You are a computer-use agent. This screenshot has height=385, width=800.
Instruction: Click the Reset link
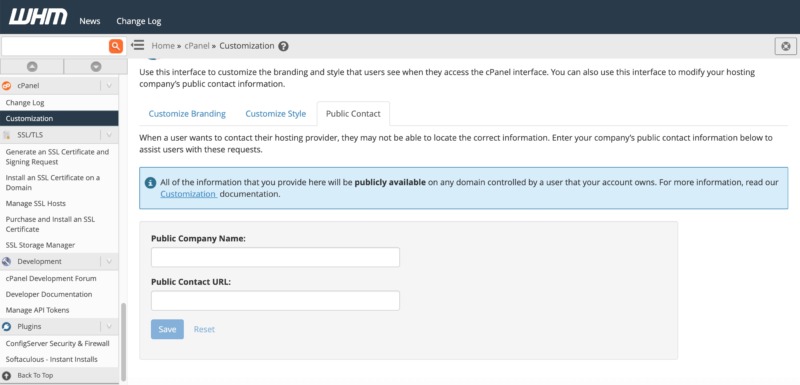click(x=204, y=329)
